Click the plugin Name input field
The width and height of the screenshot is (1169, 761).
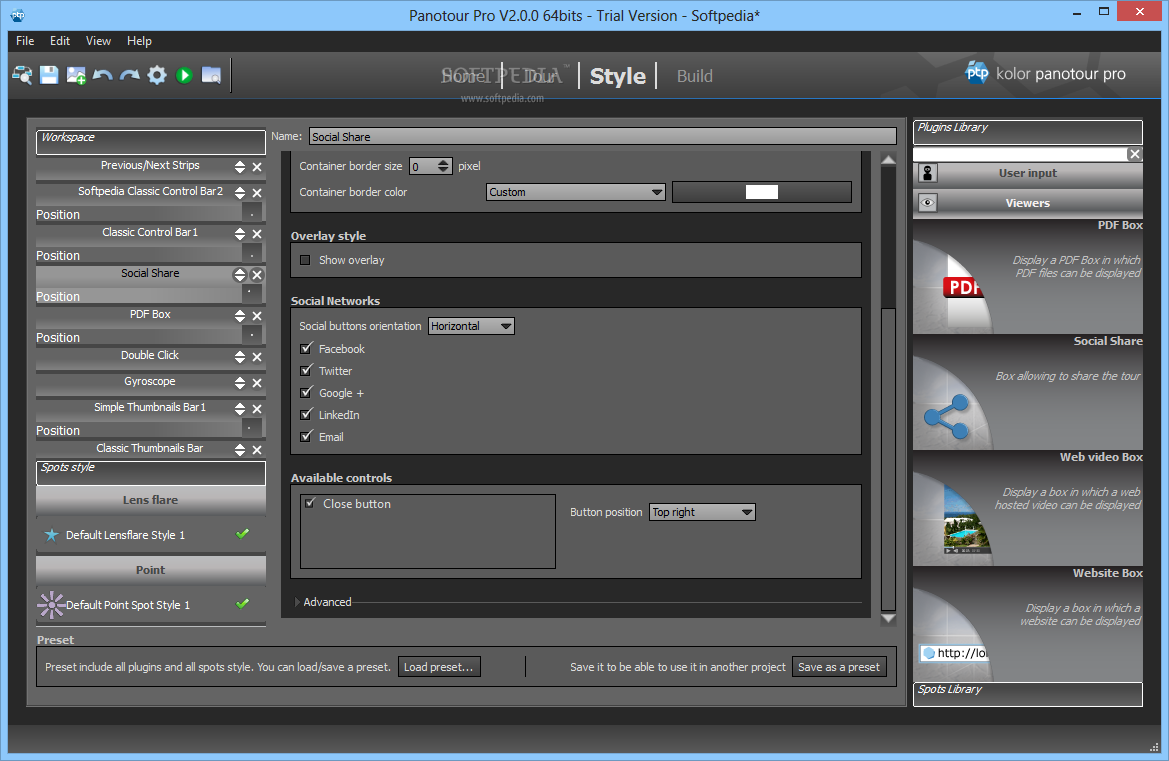coord(602,136)
